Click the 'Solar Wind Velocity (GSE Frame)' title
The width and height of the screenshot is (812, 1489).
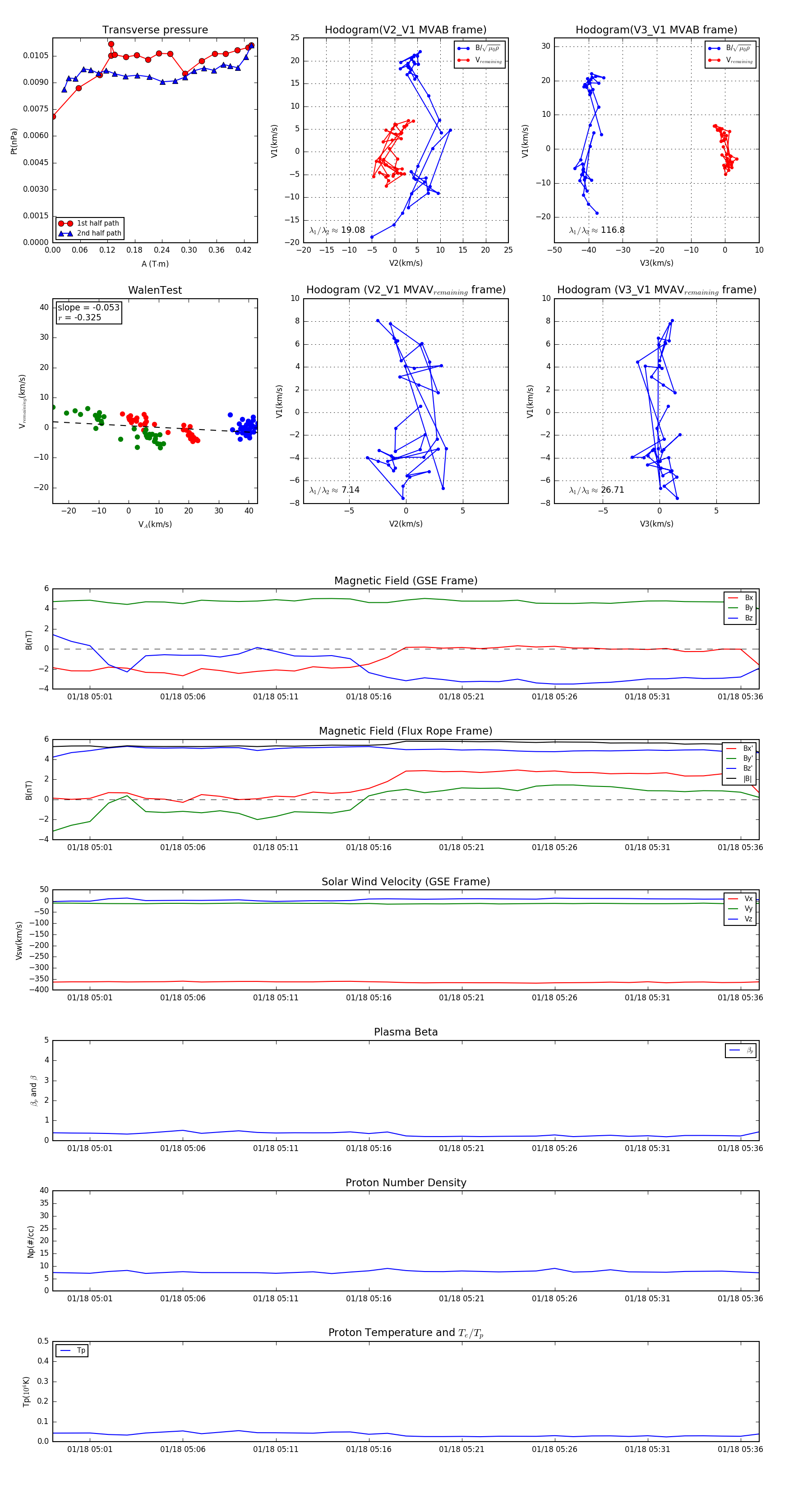pos(406,882)
